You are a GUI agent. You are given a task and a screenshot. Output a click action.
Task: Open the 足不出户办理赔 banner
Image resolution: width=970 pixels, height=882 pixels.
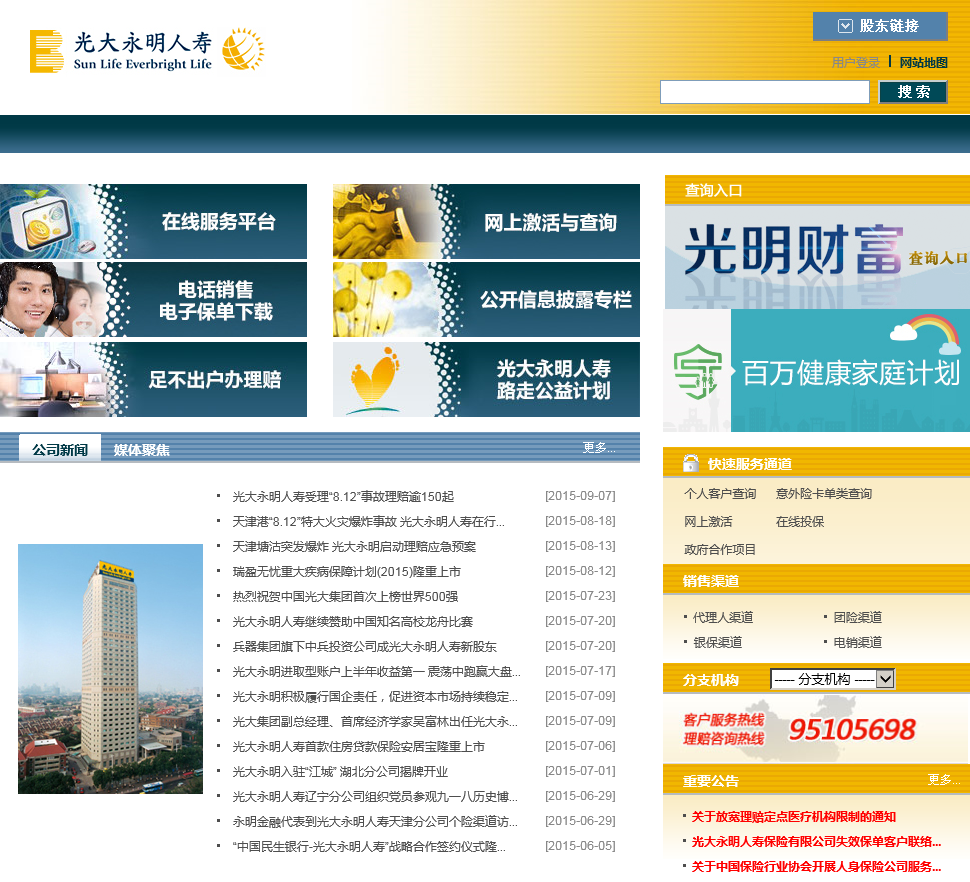pyautogui.click(x=153, y=379)
